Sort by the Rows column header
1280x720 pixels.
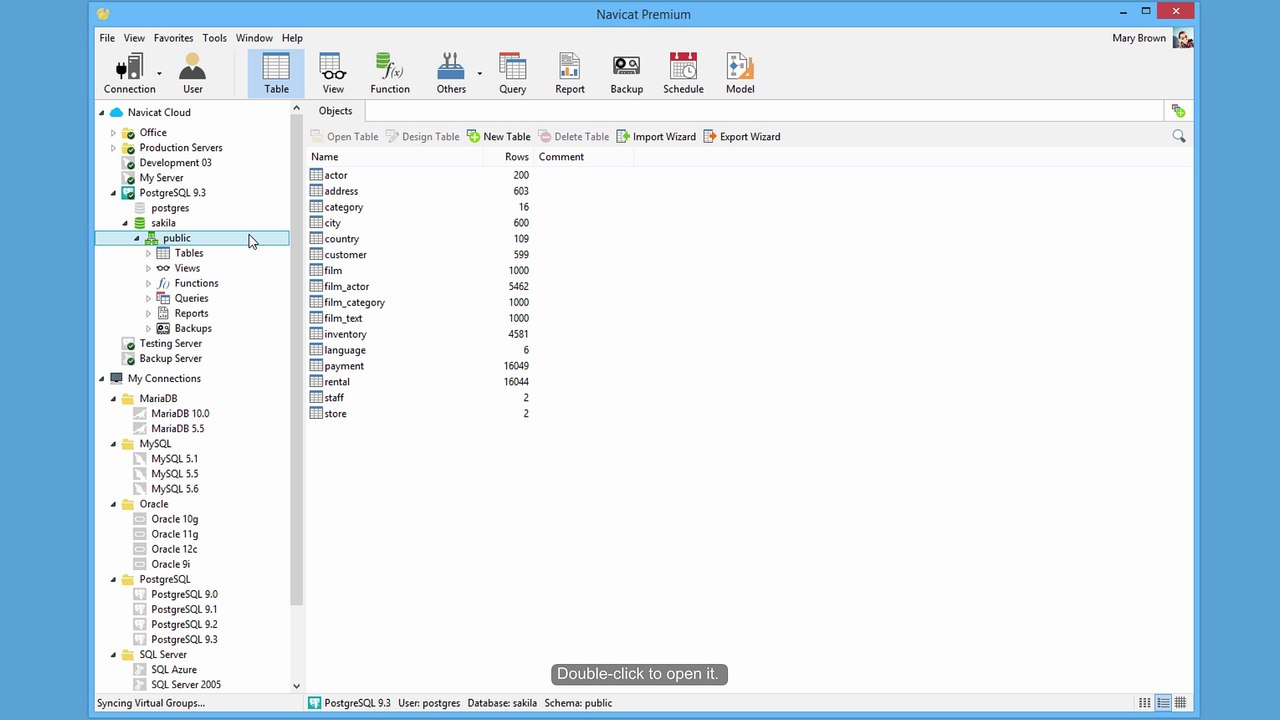tap(508, 157)
